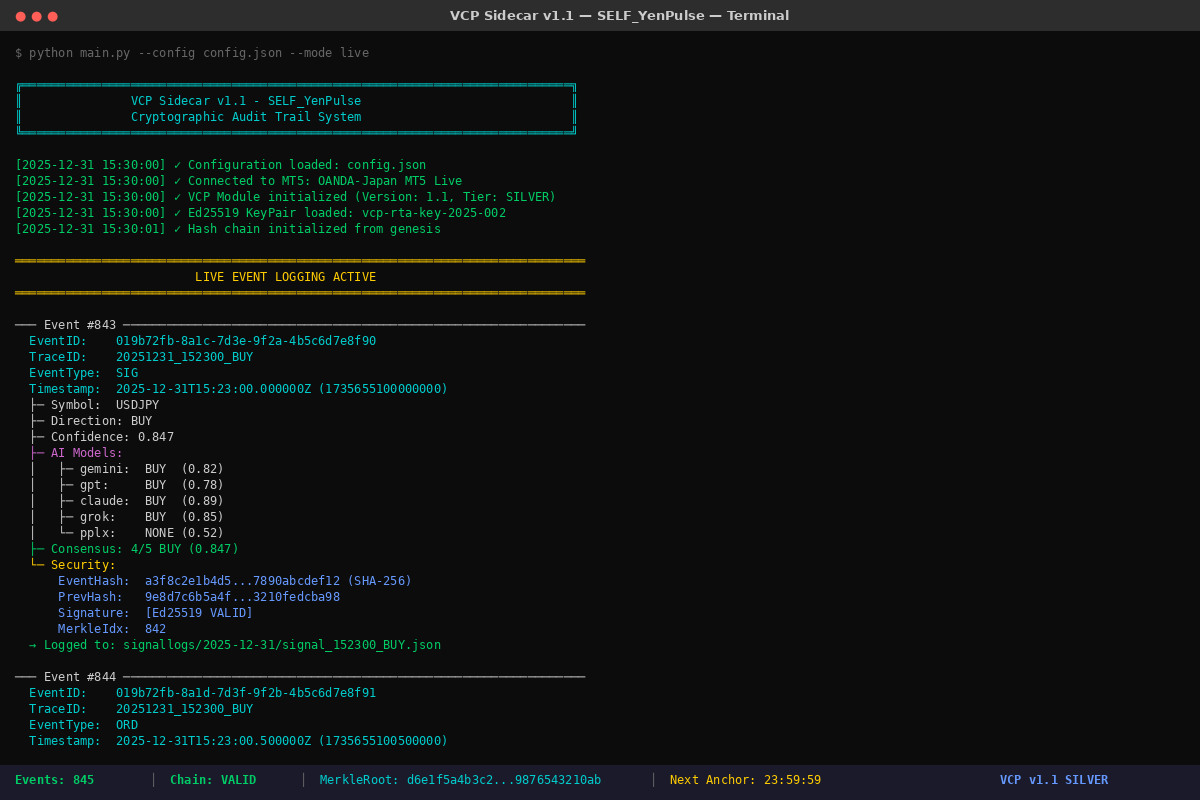Image resolution: width=1200 pixels, height=800 pixels.
Task: Click the Event #843 section header
Action: (x=80, y=325)
